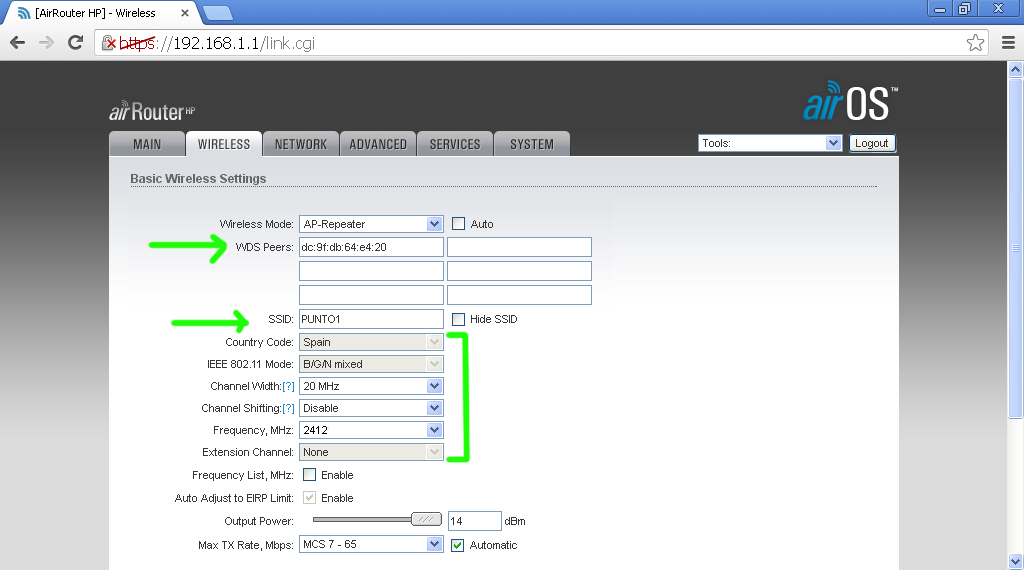Click the browser forward arrow
This screenshot has height=570, width=1024.
click(x=46, y=43)
